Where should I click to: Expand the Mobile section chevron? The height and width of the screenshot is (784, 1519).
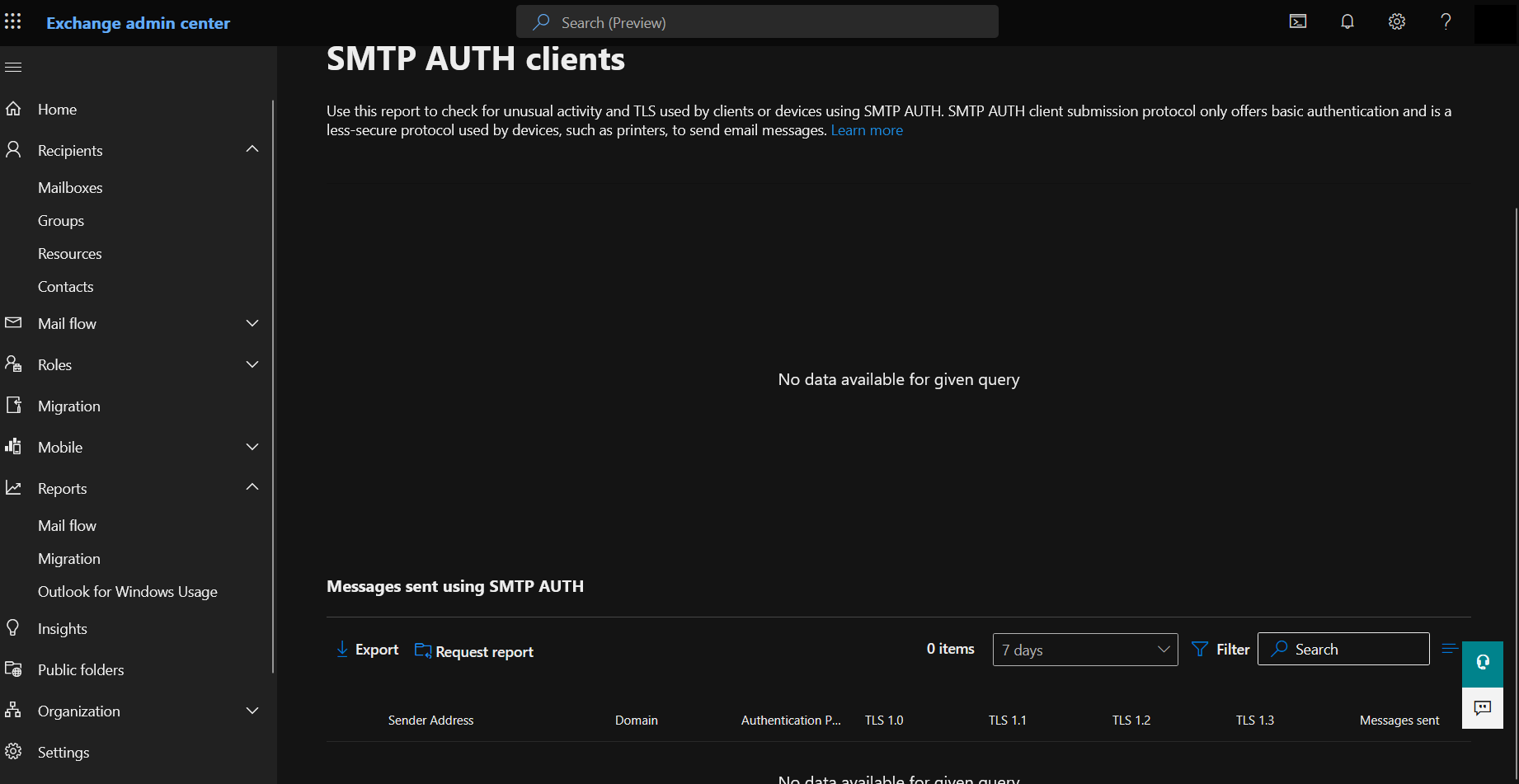(x=252, y=447)
